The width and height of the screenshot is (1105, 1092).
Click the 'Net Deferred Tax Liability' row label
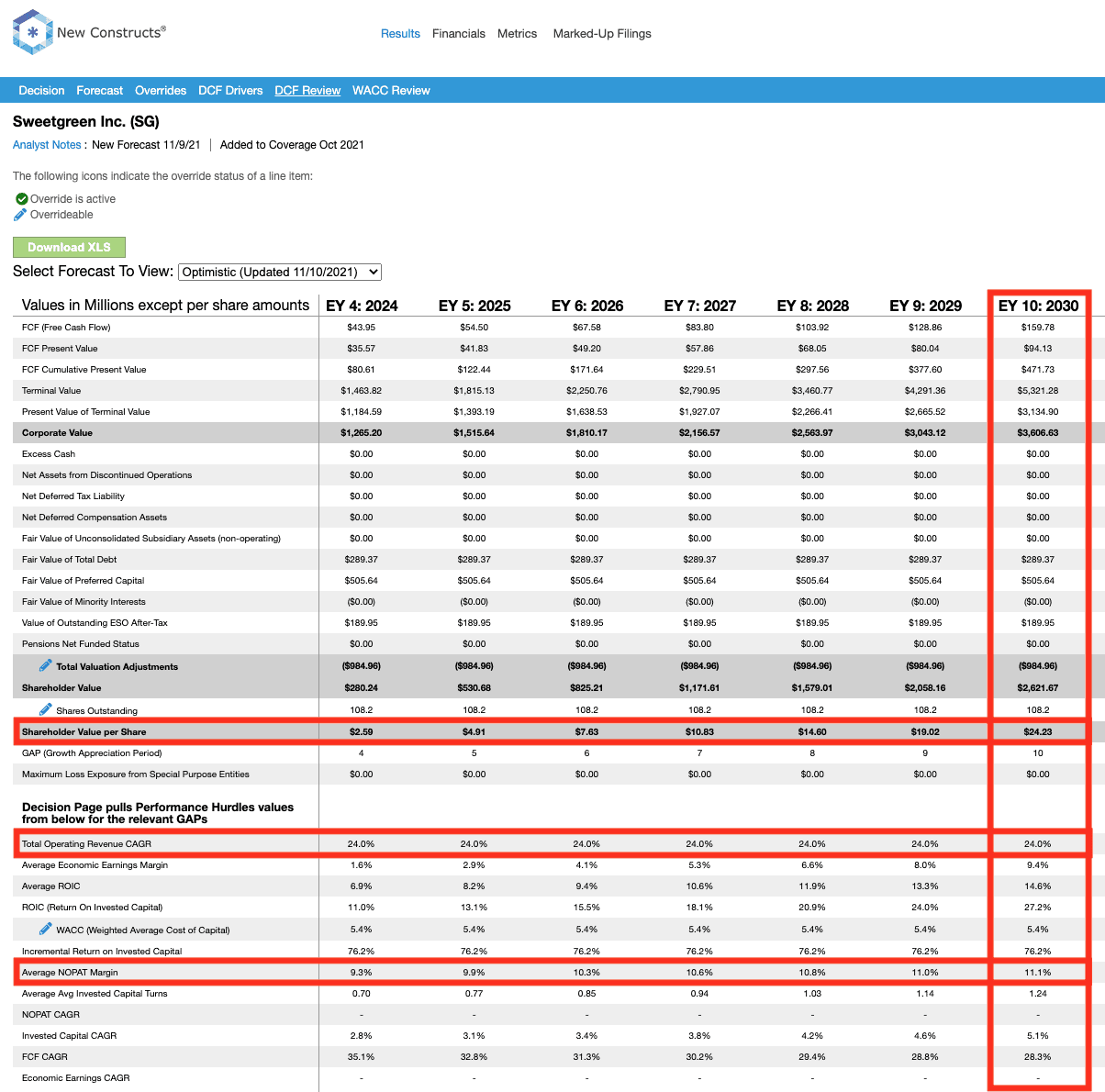tap(73, 496)
